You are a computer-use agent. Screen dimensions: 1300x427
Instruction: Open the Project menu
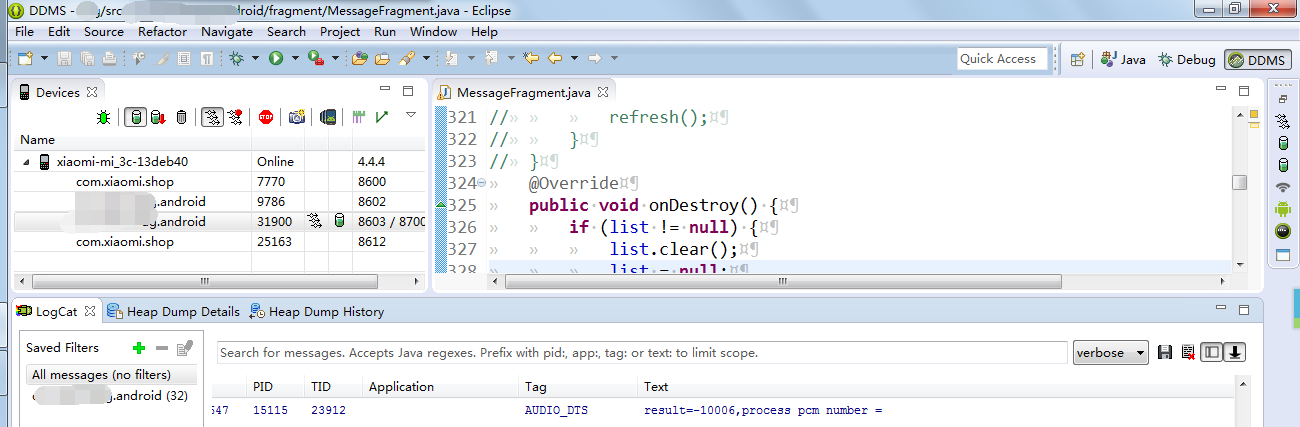tap(340, 32)
